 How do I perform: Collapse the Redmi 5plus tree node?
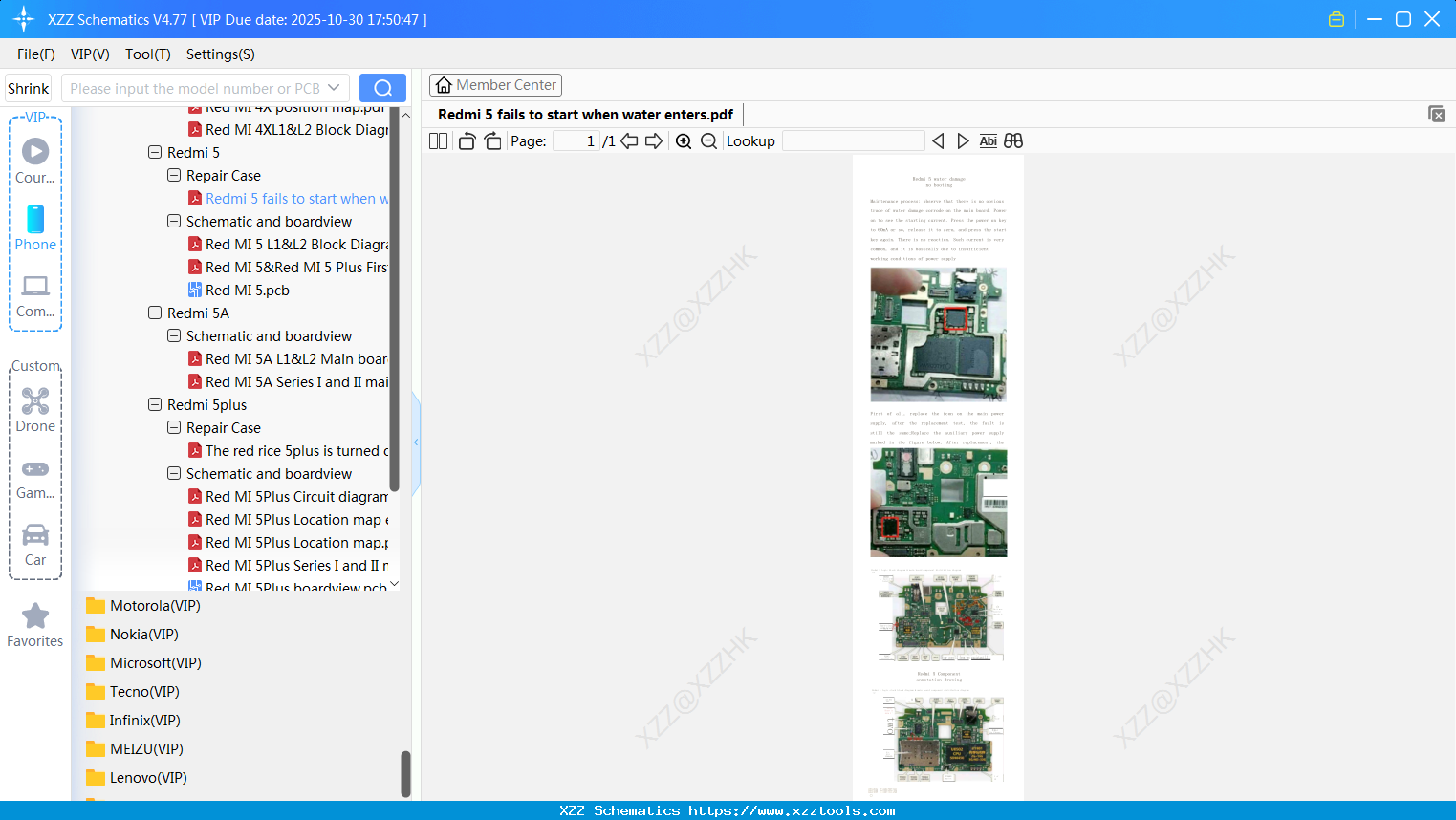point(155,405)
